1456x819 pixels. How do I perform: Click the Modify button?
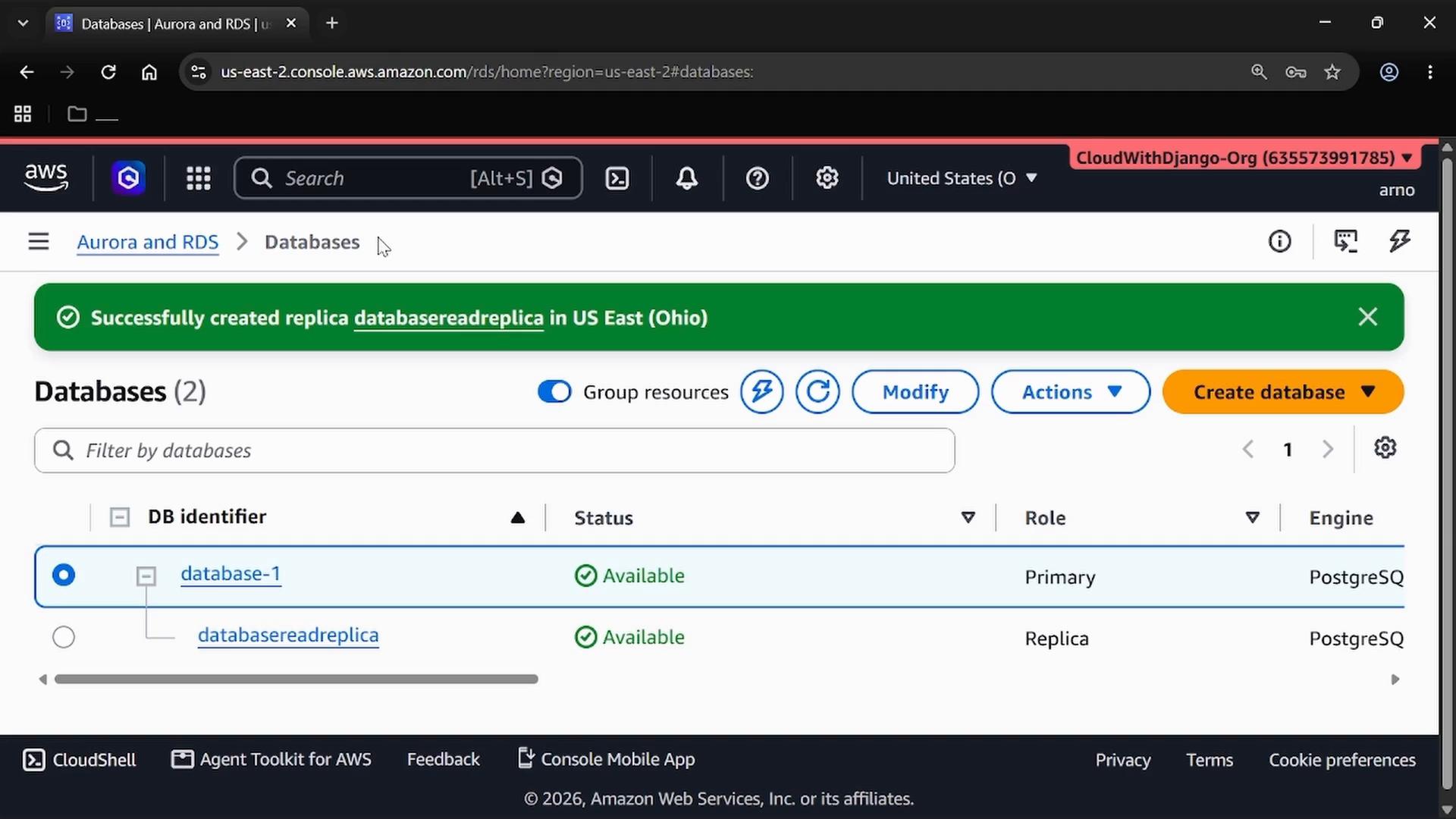coord(915,392)
